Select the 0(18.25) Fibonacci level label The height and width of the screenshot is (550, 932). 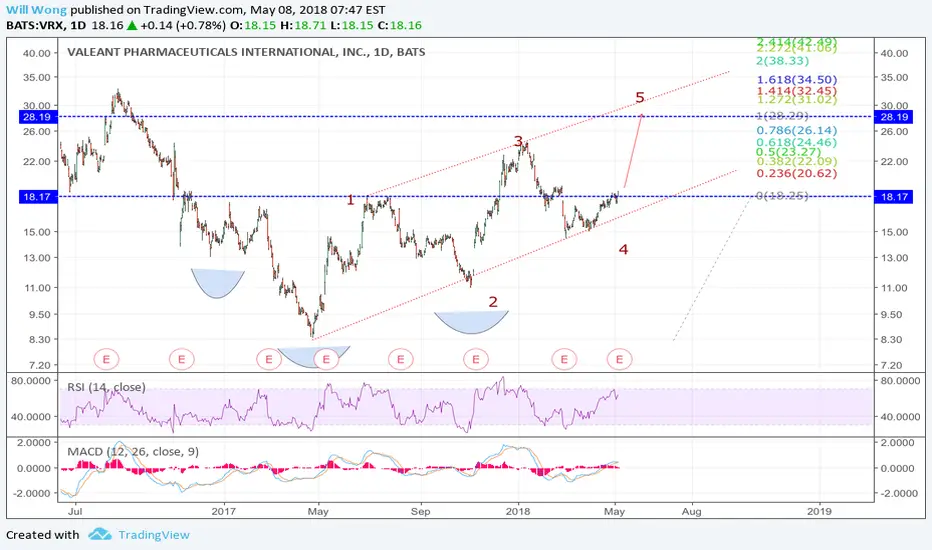pos(782,195)
